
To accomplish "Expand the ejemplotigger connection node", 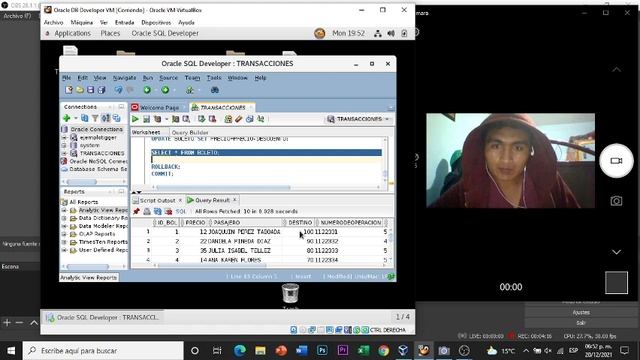I will (64, 138).
